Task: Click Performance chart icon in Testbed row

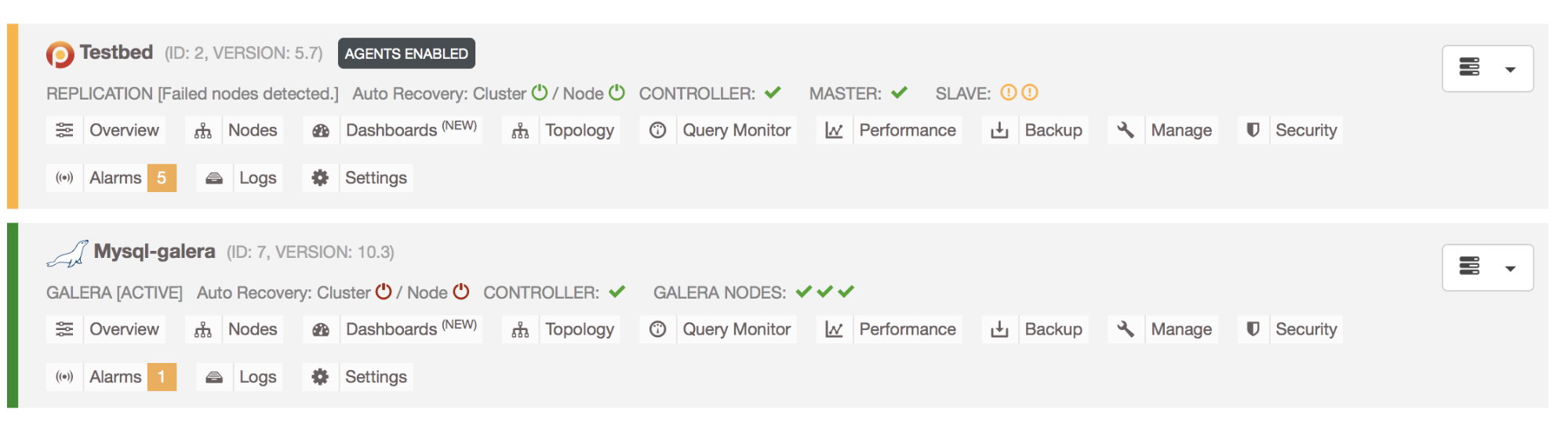Action: point(834,131)
